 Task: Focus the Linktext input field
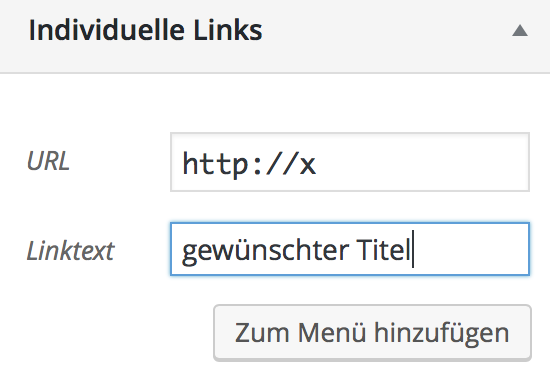coord(350,249)
